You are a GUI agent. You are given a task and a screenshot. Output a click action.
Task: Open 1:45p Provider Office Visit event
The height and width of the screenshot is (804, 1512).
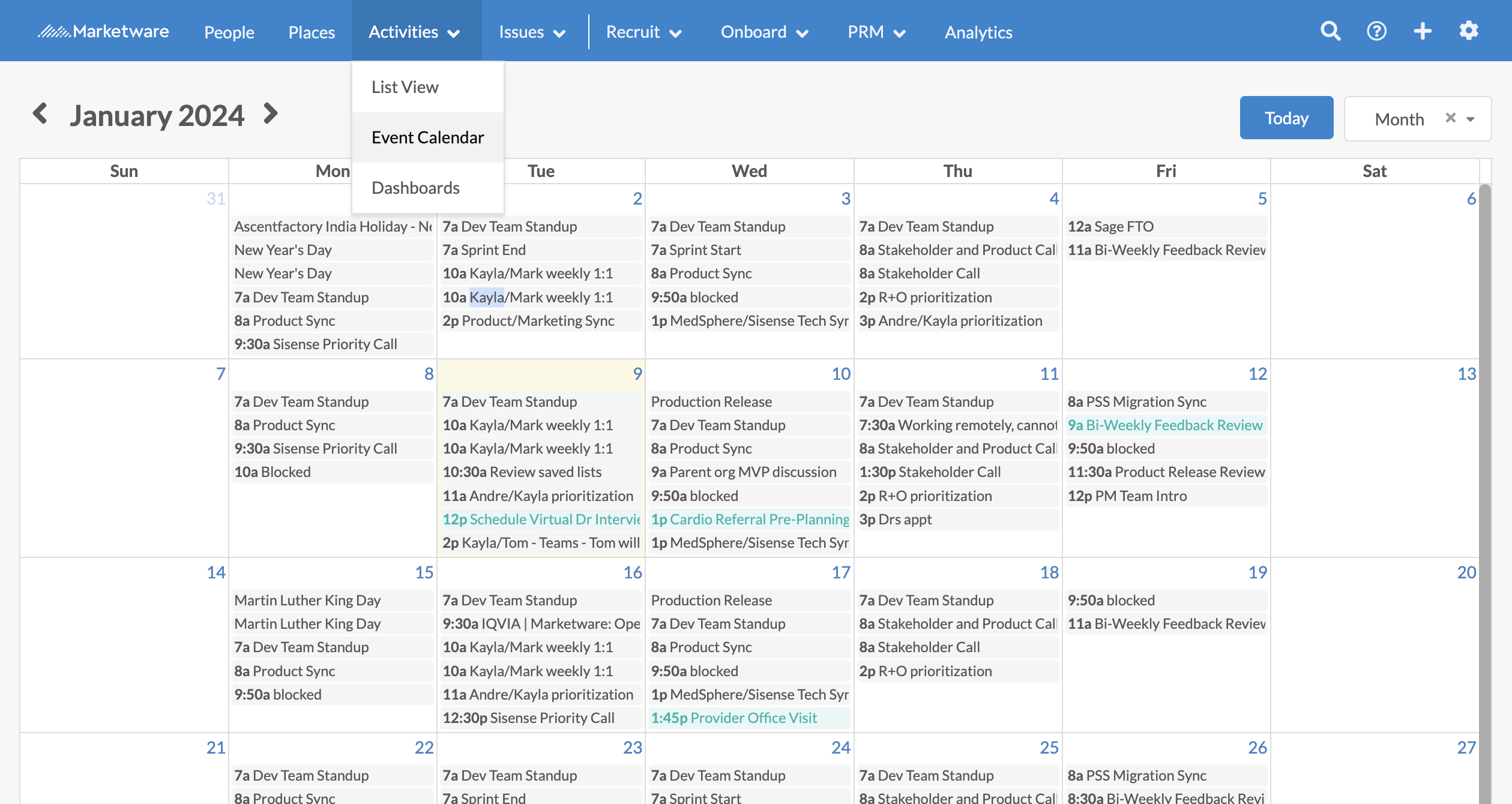pos(749,718)
